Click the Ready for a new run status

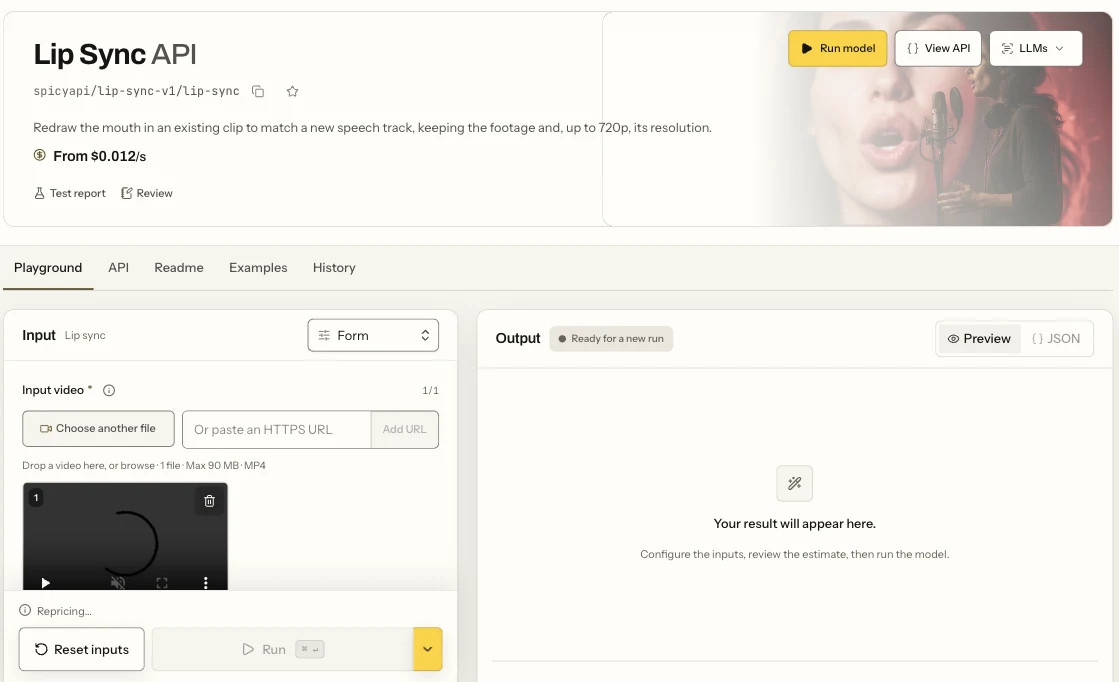click(x=611, y=339)
